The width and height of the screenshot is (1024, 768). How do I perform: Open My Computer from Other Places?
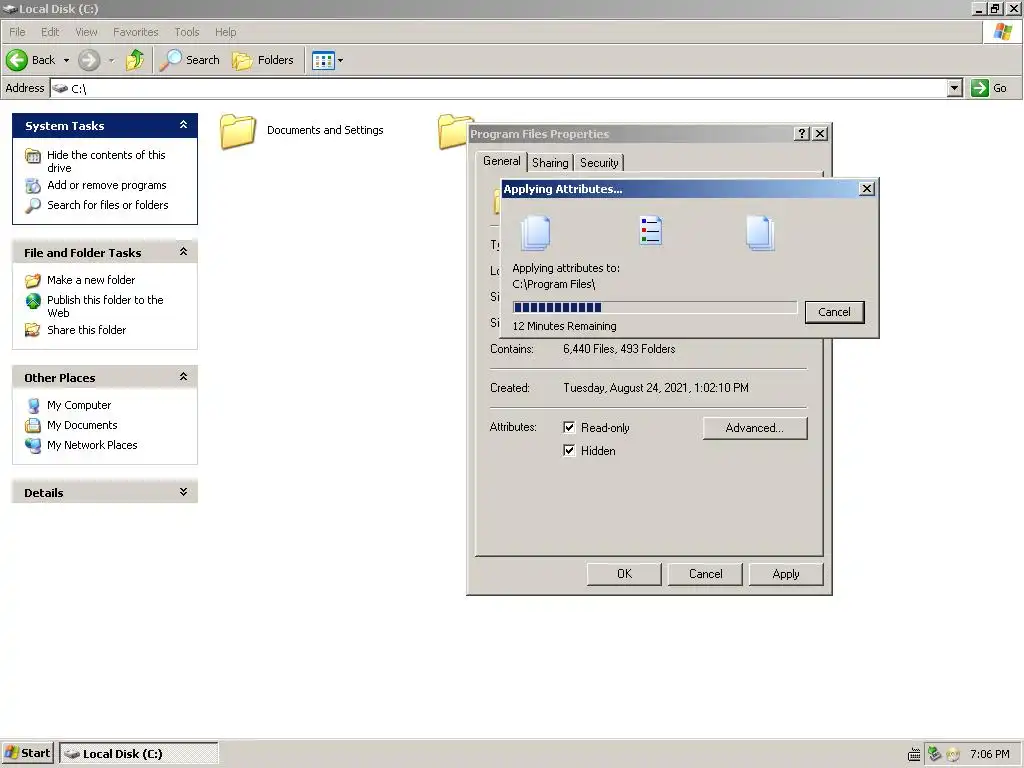click(x=79, y=406)
